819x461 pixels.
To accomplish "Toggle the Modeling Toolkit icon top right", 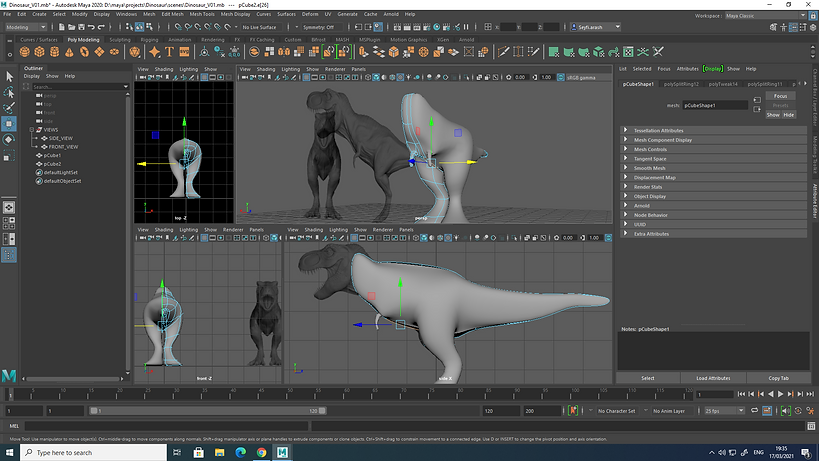I will 774,27.
